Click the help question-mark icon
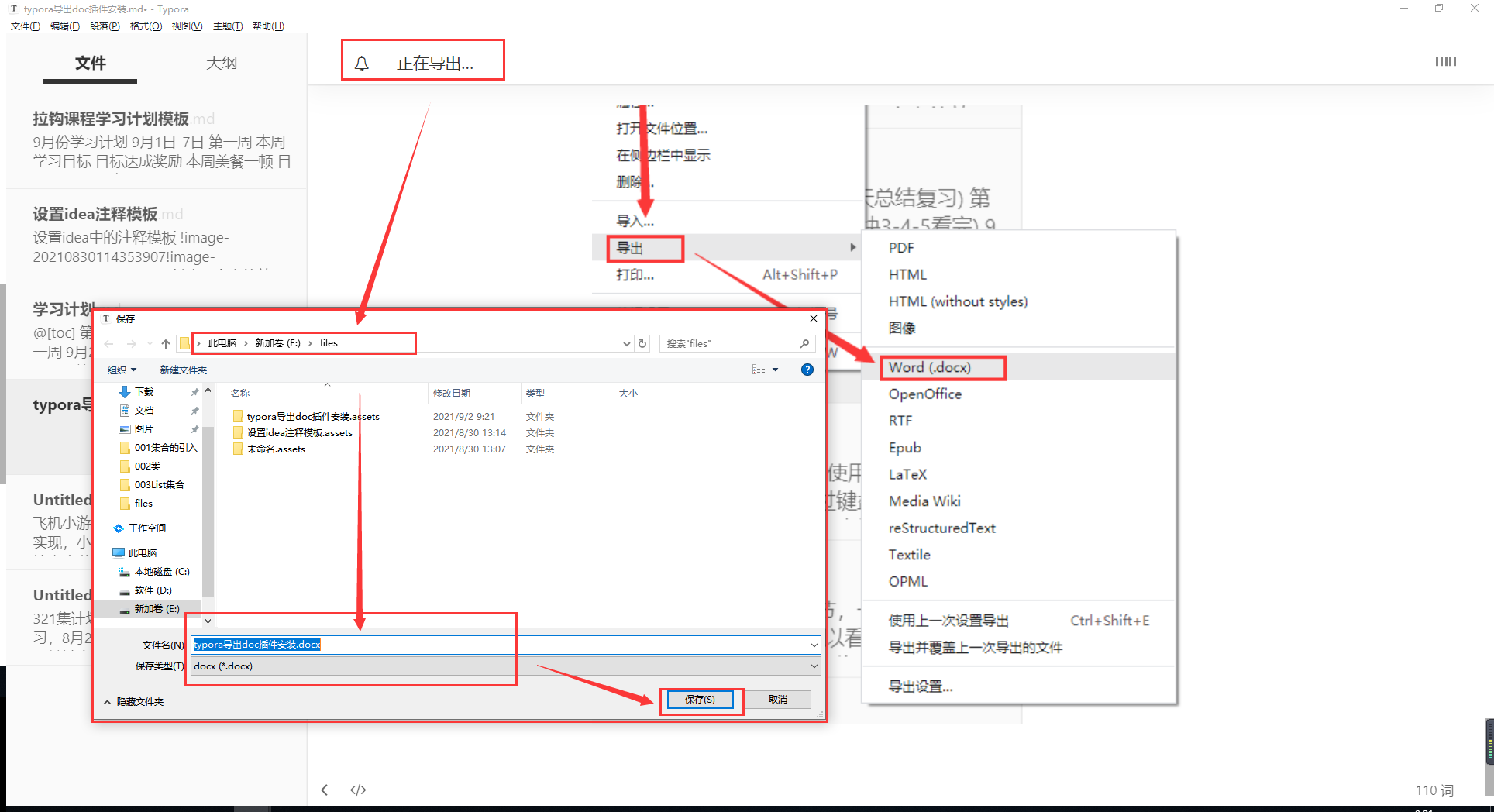Viewport: 1494px width, 812px height. [807, 370]
